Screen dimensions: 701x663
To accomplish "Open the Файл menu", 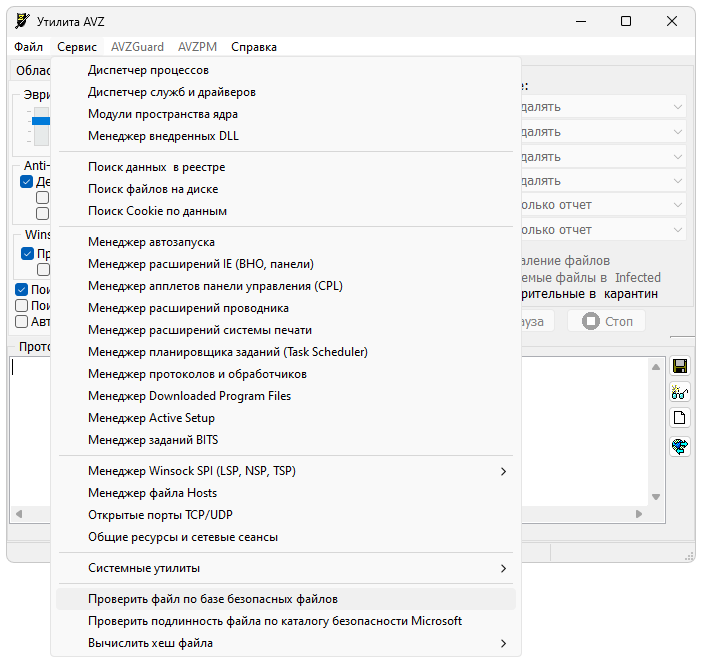I will coord(29,47).
